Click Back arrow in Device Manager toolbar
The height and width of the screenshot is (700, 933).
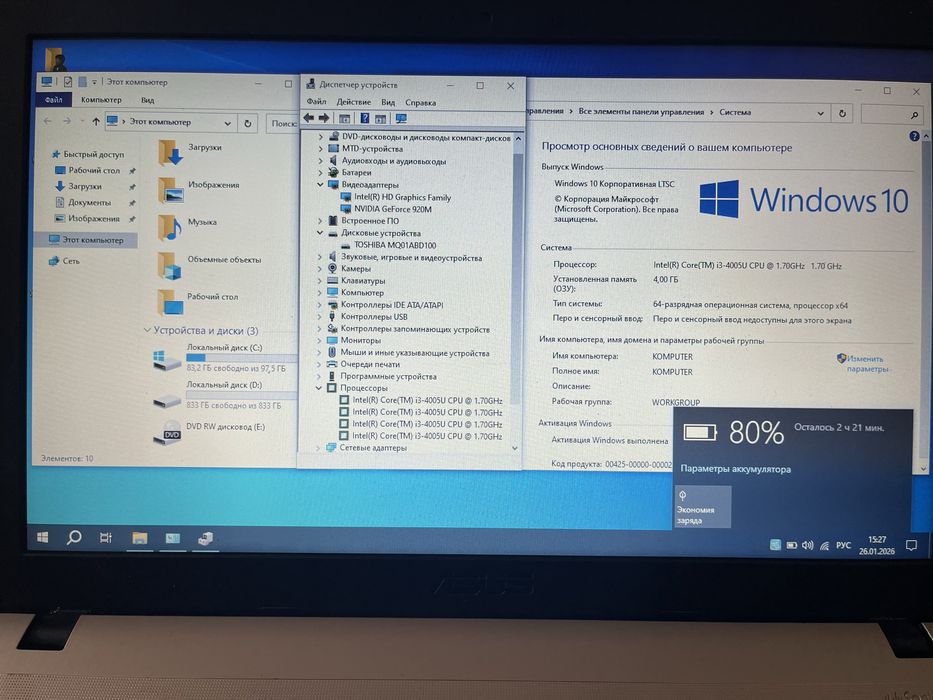click(x=308, y=118)
